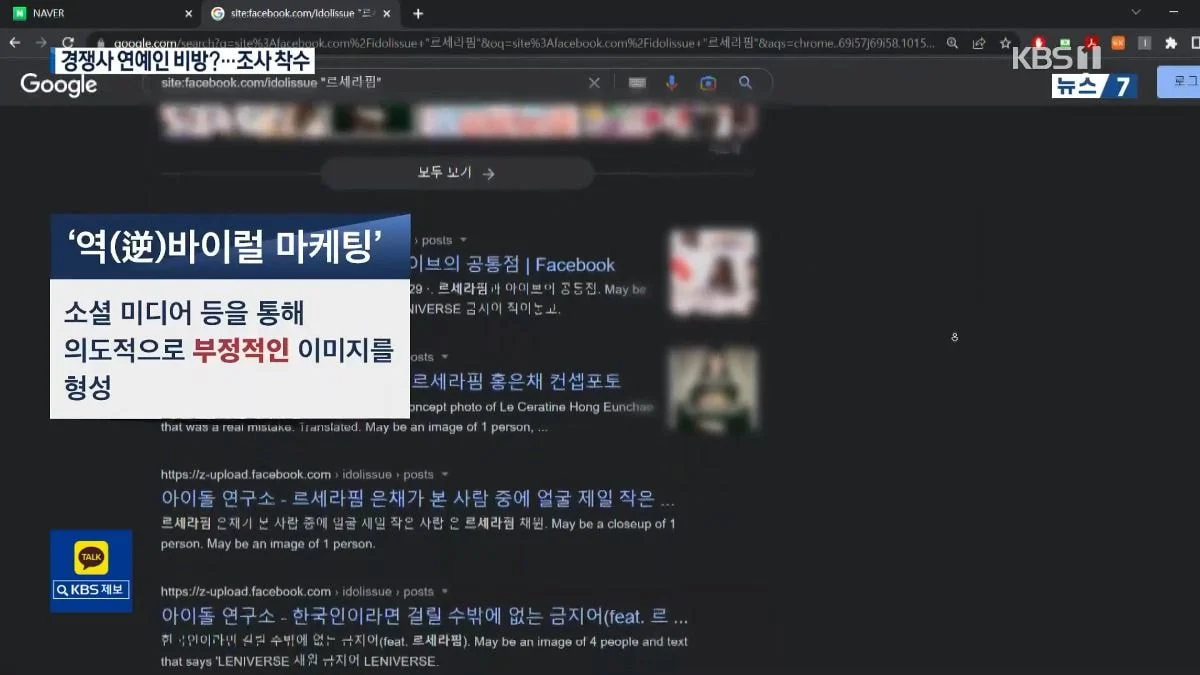Click the blue sign-in button
Image resolution: width=1200 pixels, height=675 pixels.
coord(1178,82)
